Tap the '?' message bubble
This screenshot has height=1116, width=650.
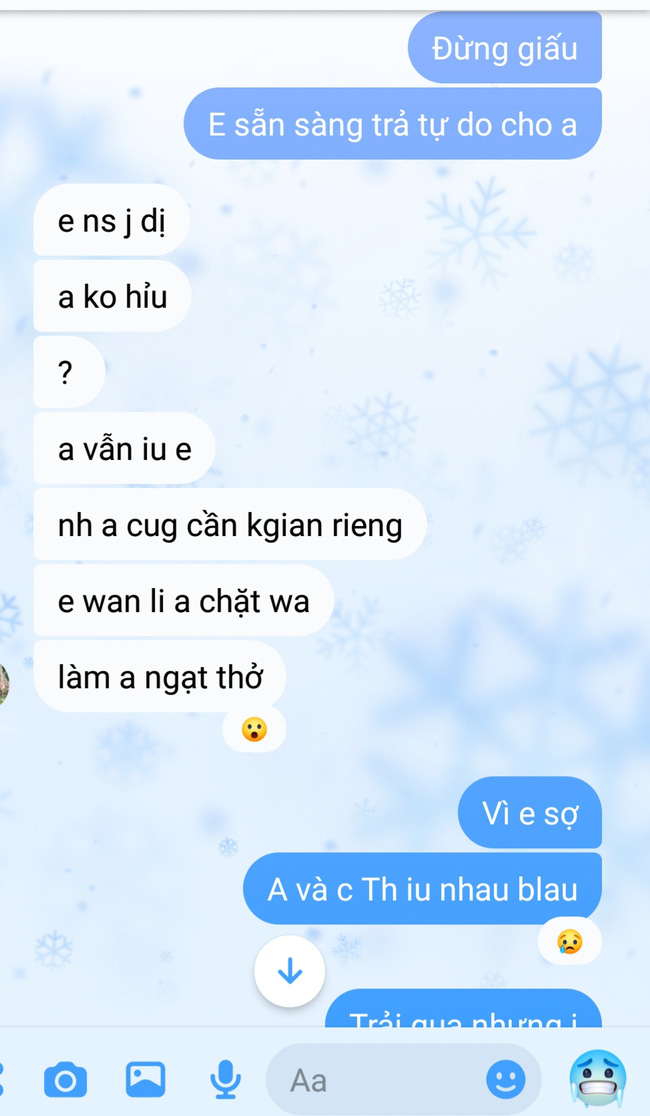coord(70,372)
